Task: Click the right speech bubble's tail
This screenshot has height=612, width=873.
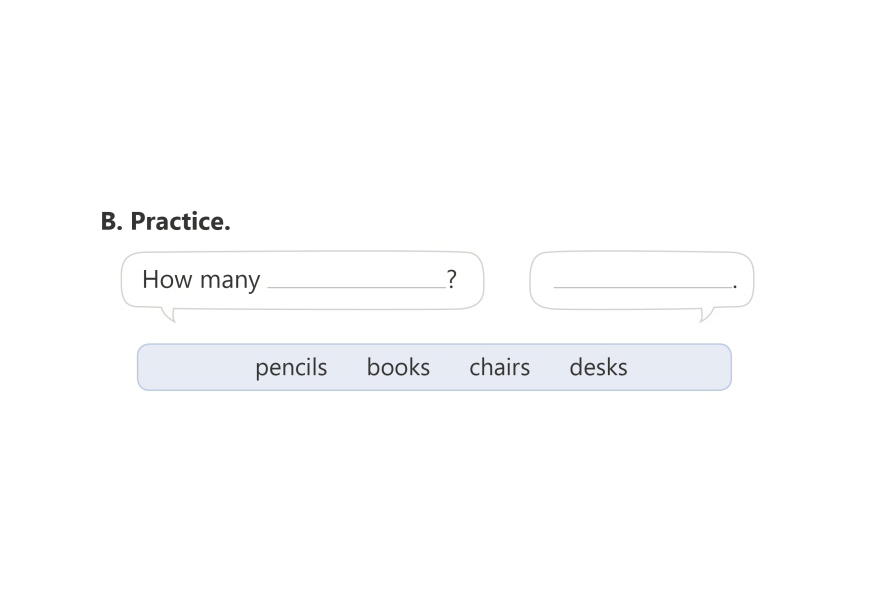Action: pyautogui.click(x=706, y=315)
